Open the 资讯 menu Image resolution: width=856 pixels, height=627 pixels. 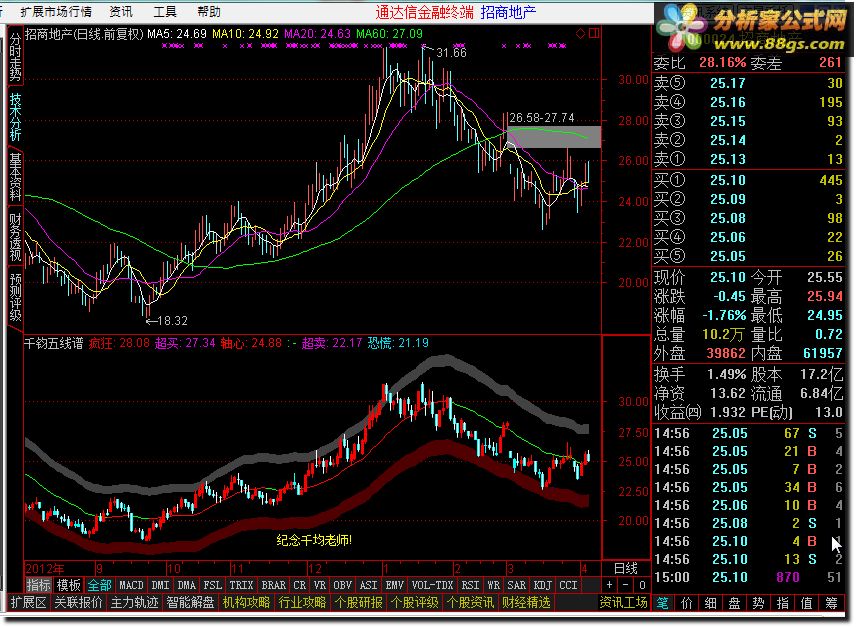(121, 11)
